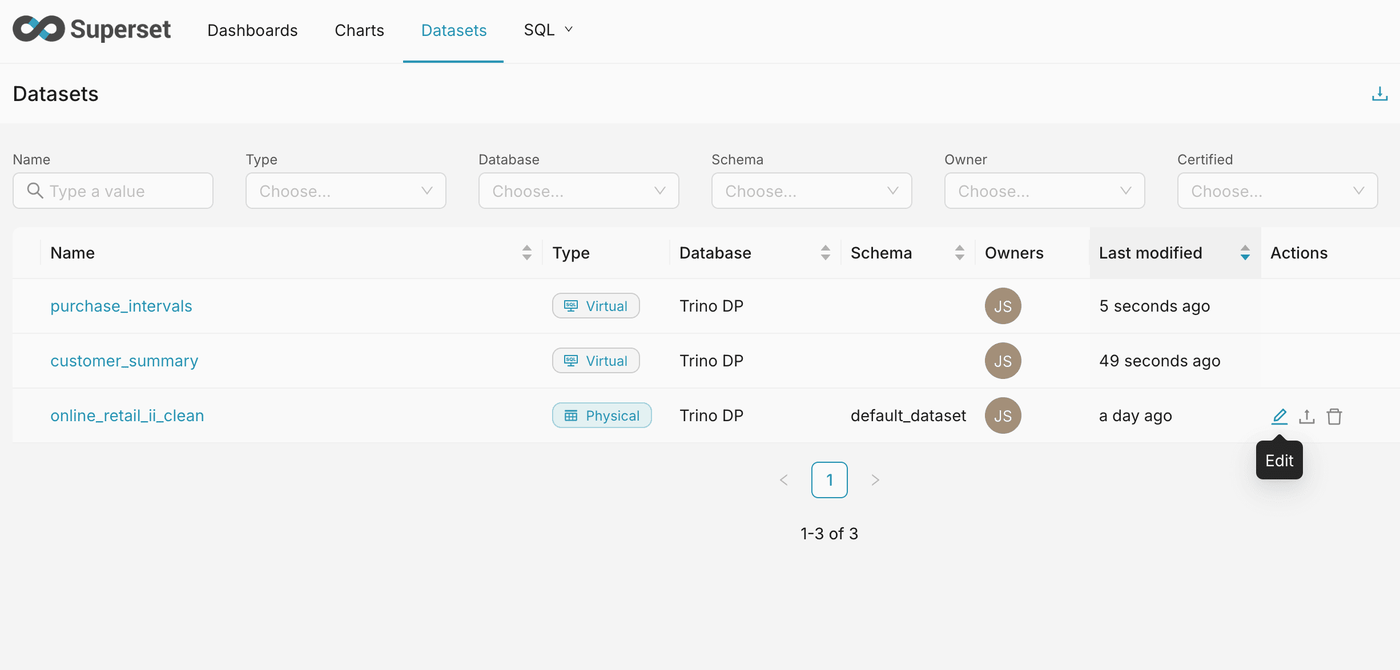The width and height of the screenshot is (1400, 670).
Task: Expand the SQL menu
Action: (548, 30)
